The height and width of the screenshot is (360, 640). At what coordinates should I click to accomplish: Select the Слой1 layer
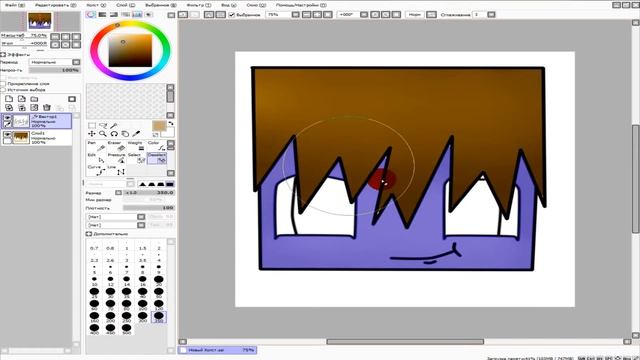[x=36, y=138]
